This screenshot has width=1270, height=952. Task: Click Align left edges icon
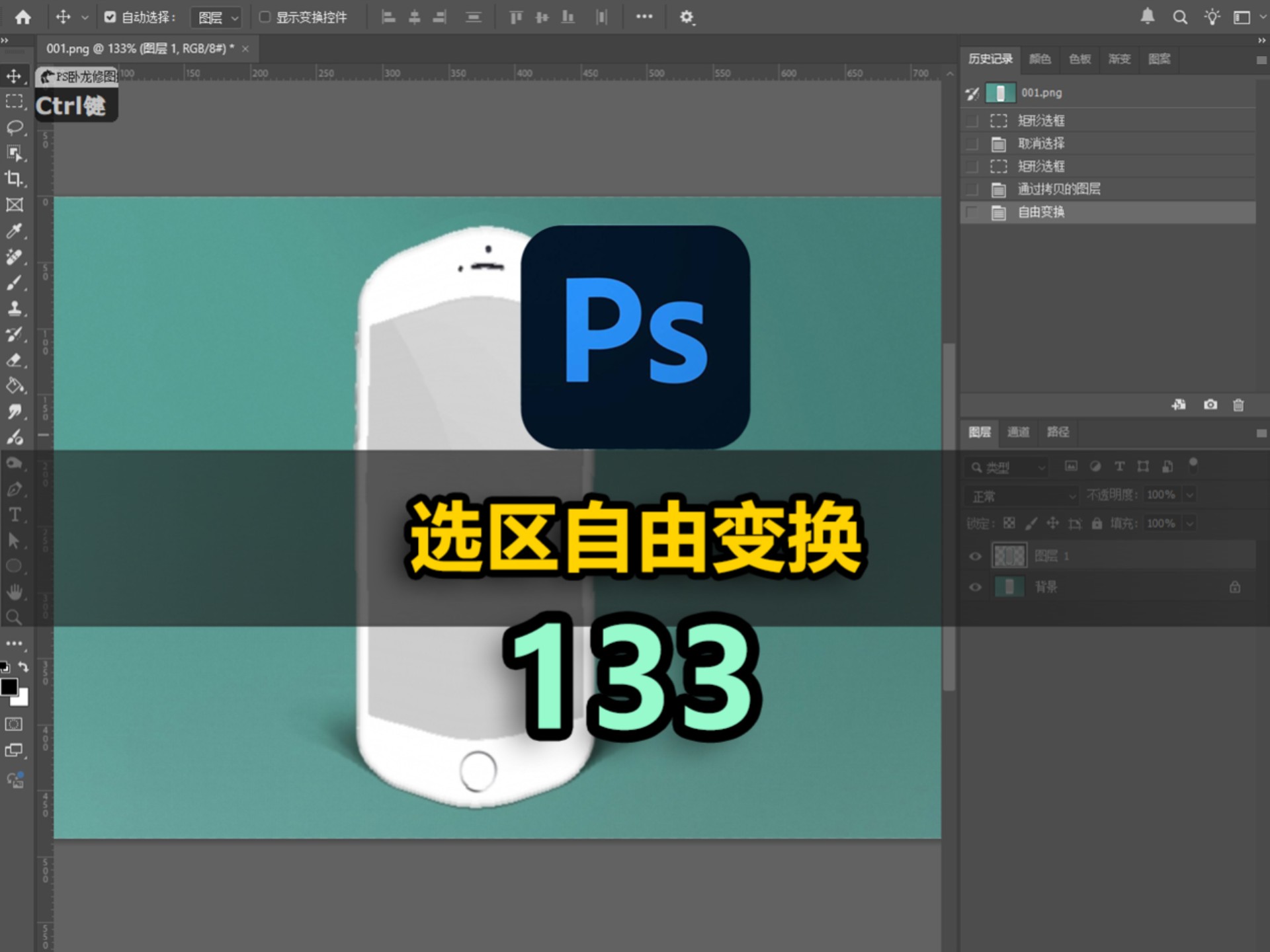(x=388, y=17)
